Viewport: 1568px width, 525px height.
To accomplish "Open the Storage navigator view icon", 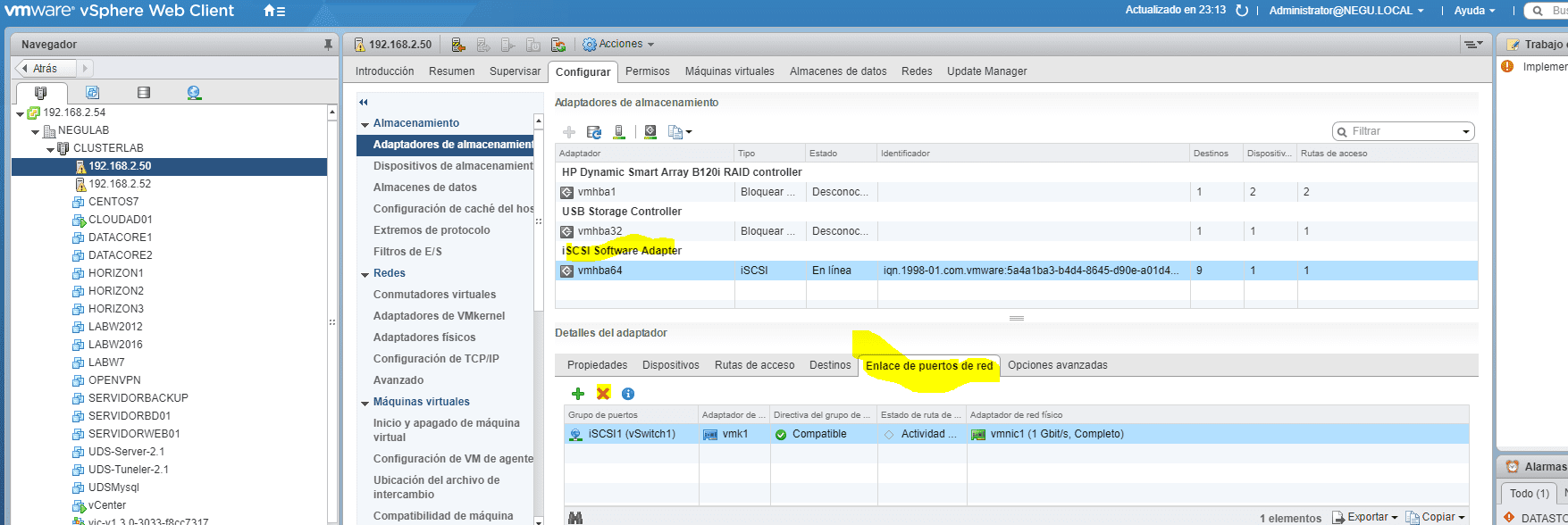I will point(144,93).
